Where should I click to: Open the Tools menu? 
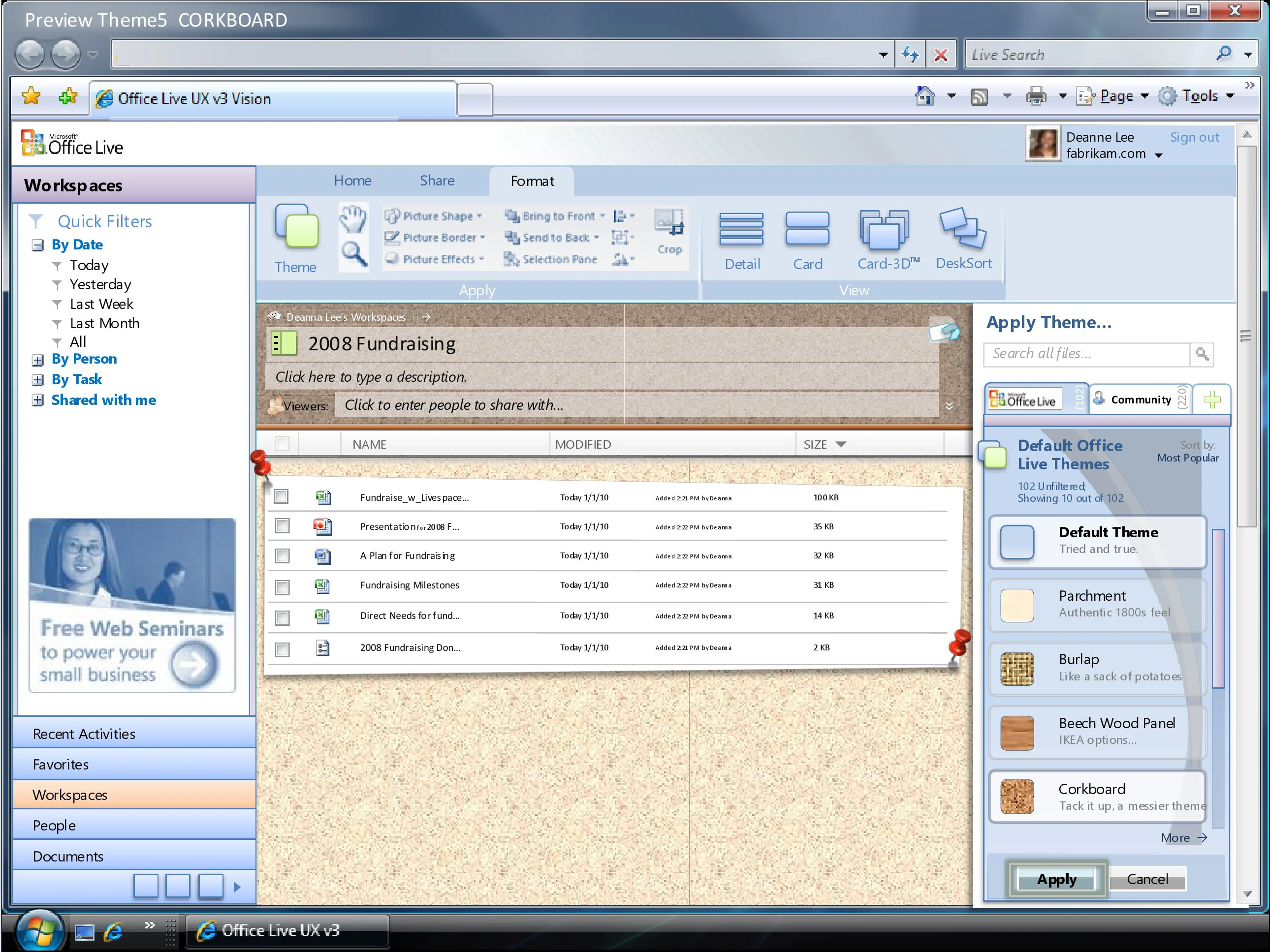click(1197, 96)
